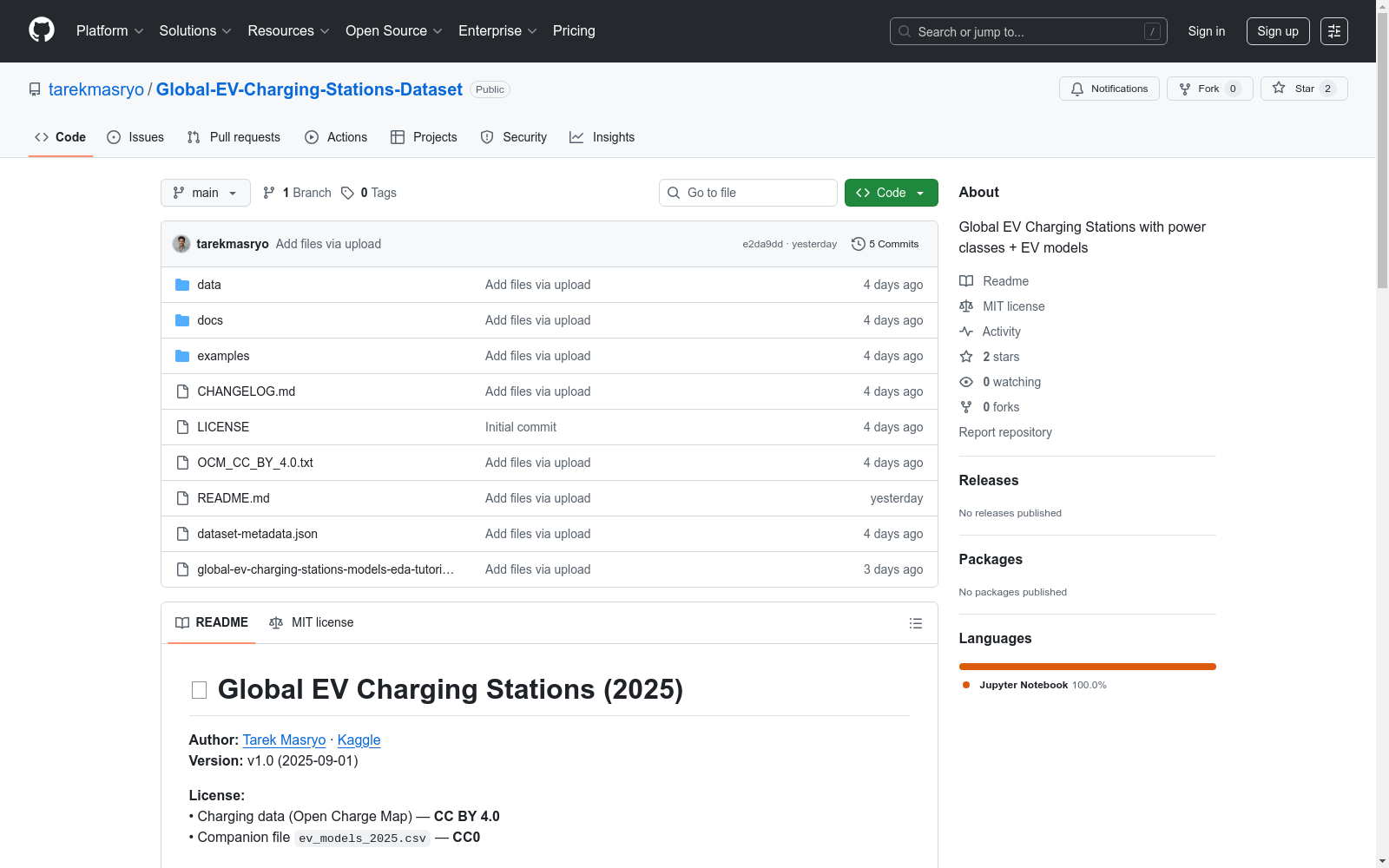Viewport: 1389px width, 868px height.
Task: Click the README outline list icon
Action: (x=915, y=623)
